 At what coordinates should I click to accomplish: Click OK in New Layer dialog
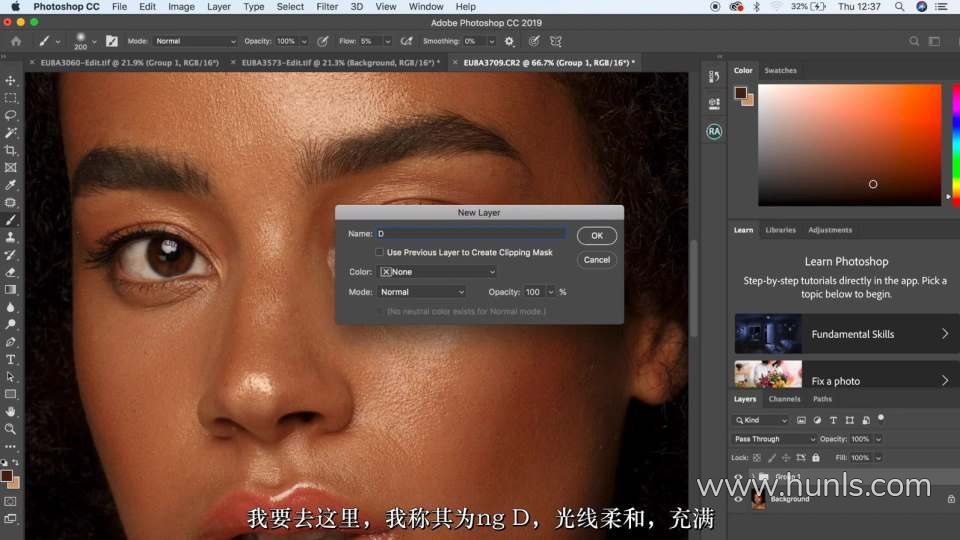coord(596,236)
